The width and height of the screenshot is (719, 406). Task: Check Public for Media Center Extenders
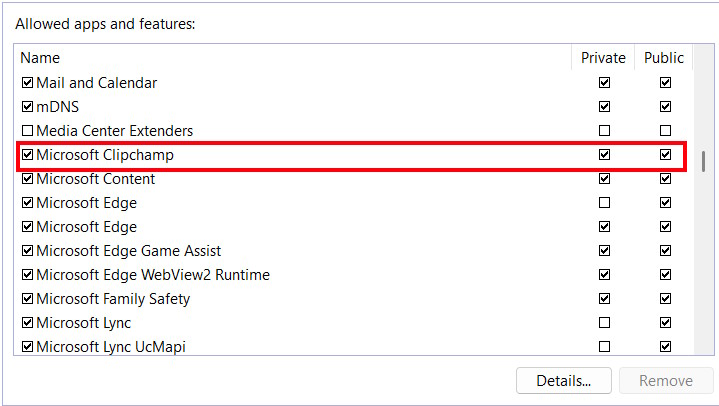(x=665, y=131)
